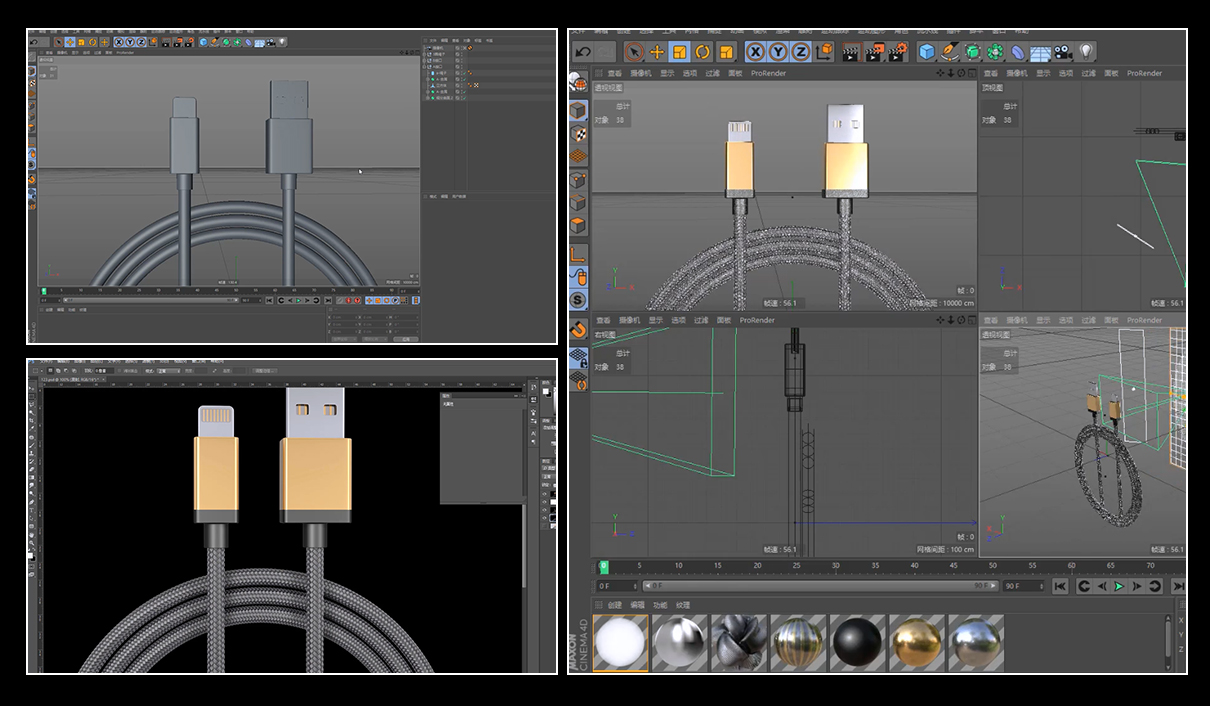Open 编辑 menu in large window material manager
Image resolution: width=1210 pixels, height=706 pixels.
[637, 605]
